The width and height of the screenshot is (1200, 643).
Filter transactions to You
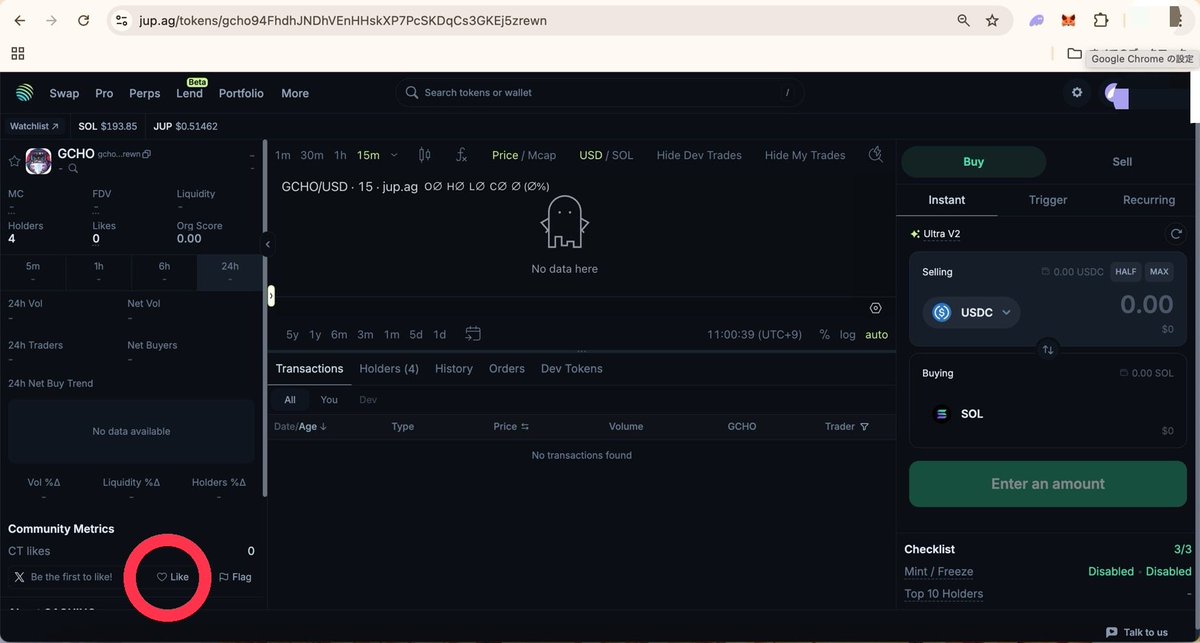coord(329,400)
